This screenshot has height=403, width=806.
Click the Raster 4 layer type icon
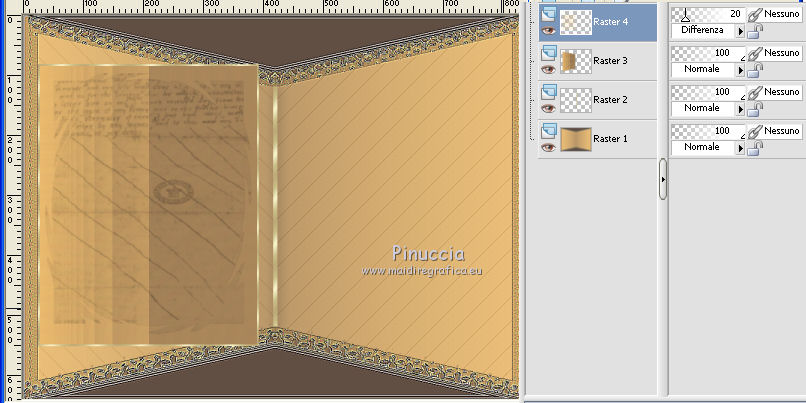(549, 13)
